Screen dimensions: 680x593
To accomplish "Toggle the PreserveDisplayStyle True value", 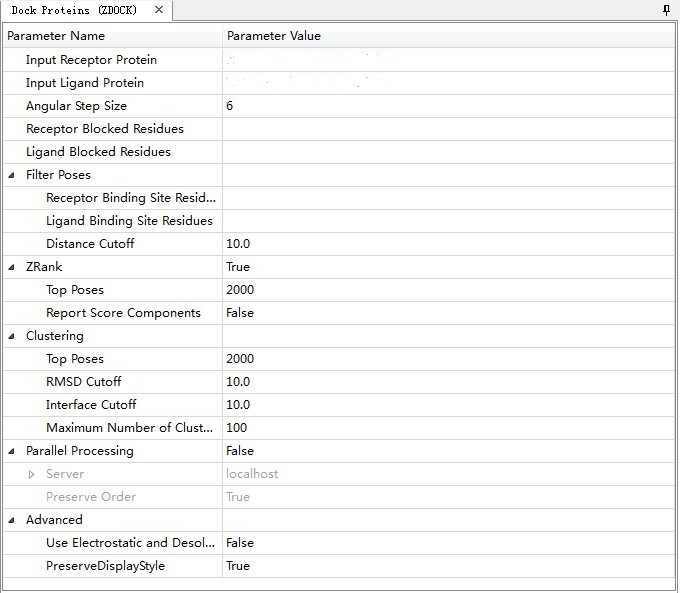I will [x=448, y=566].
